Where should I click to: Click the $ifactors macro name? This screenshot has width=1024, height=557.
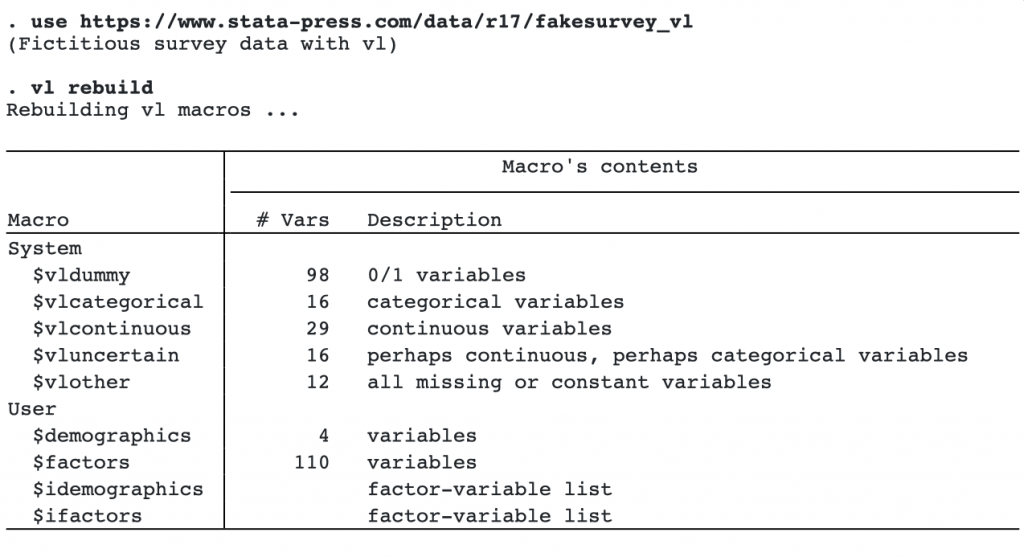click(88, 516)
